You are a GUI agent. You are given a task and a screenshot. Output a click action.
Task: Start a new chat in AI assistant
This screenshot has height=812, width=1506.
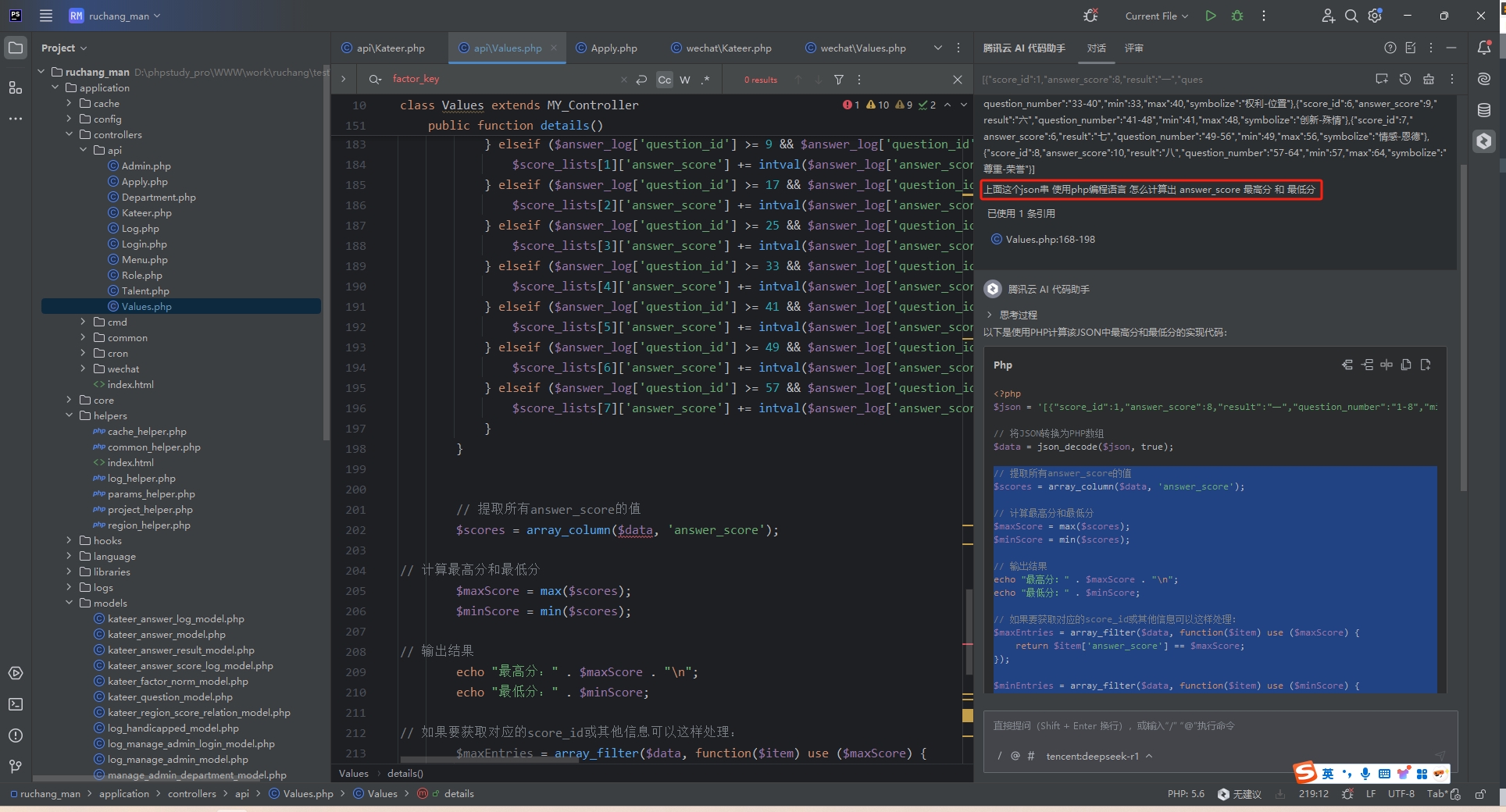point(1382,79)
